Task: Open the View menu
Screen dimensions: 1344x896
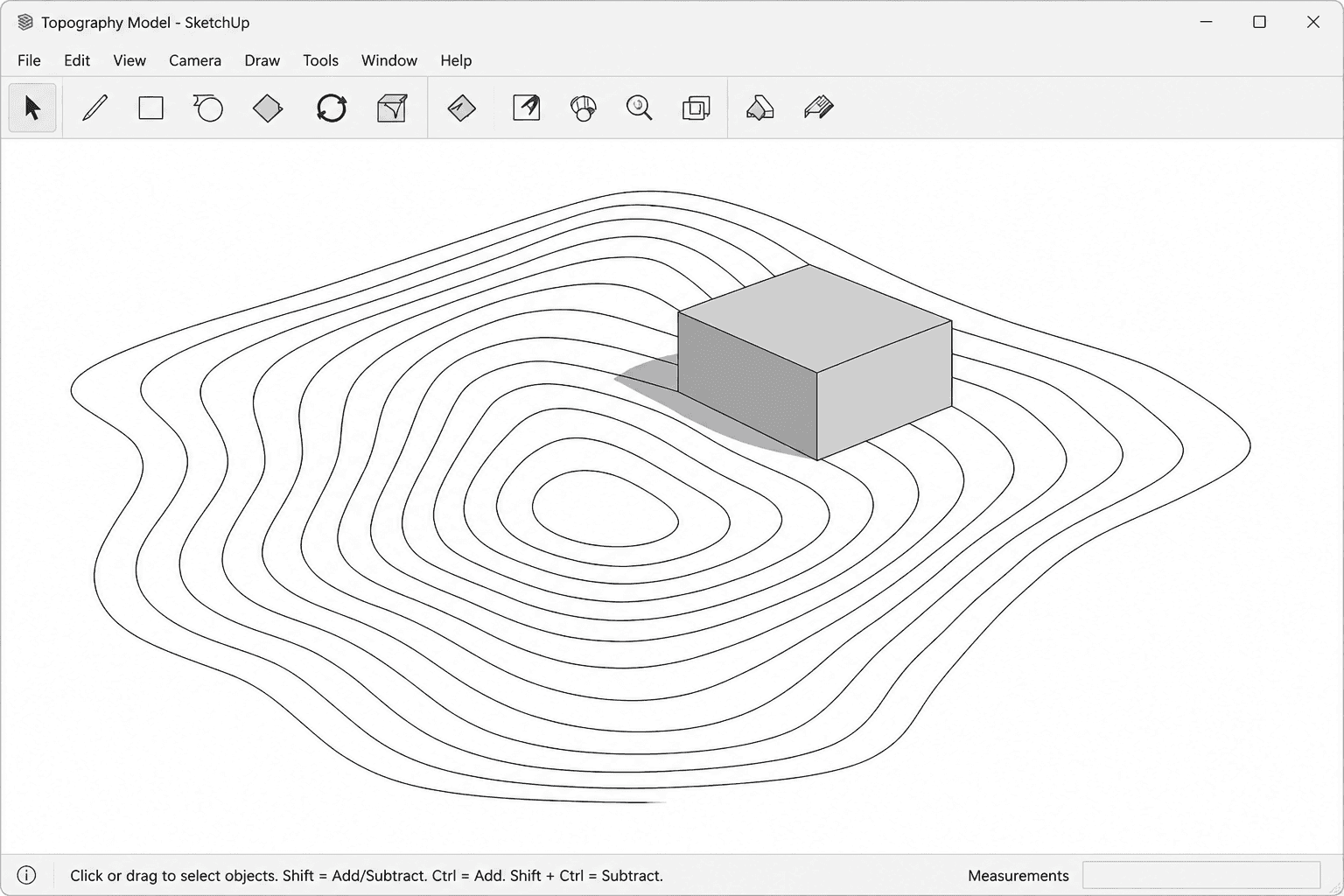Action: click(129, 60)
